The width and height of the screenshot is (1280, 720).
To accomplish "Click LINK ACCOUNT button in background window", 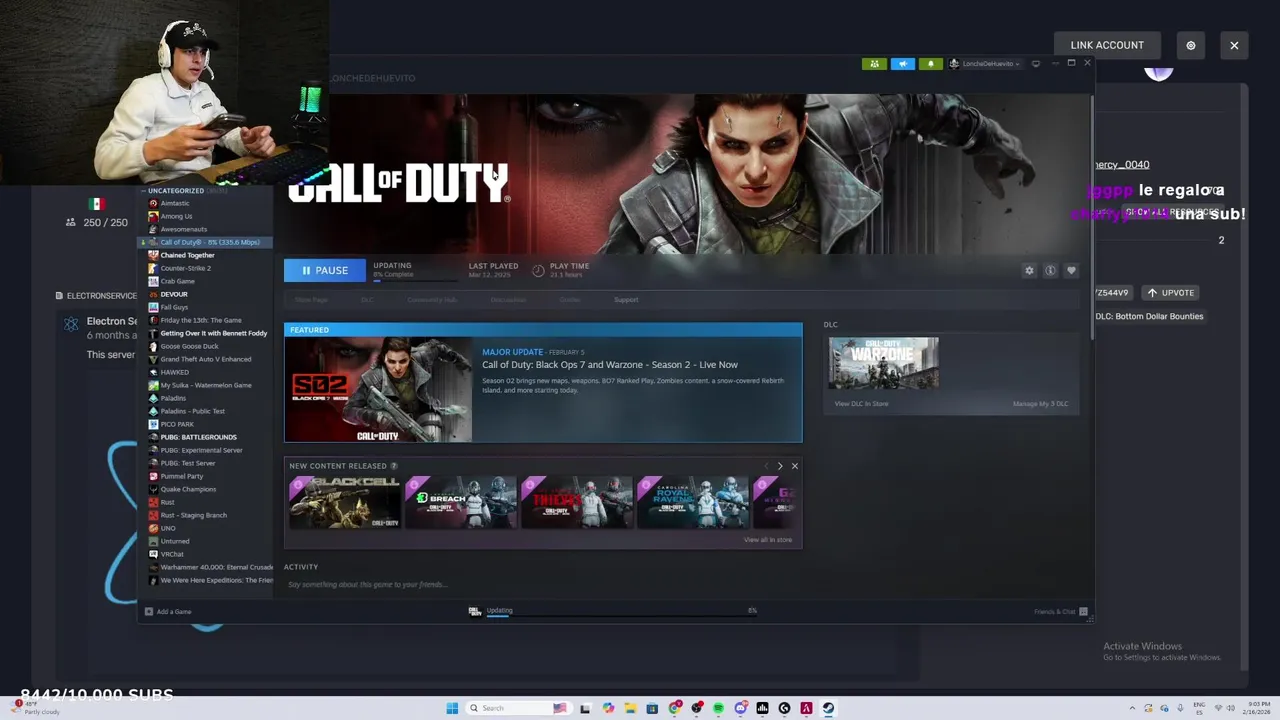I will [x=1107, y=45].
